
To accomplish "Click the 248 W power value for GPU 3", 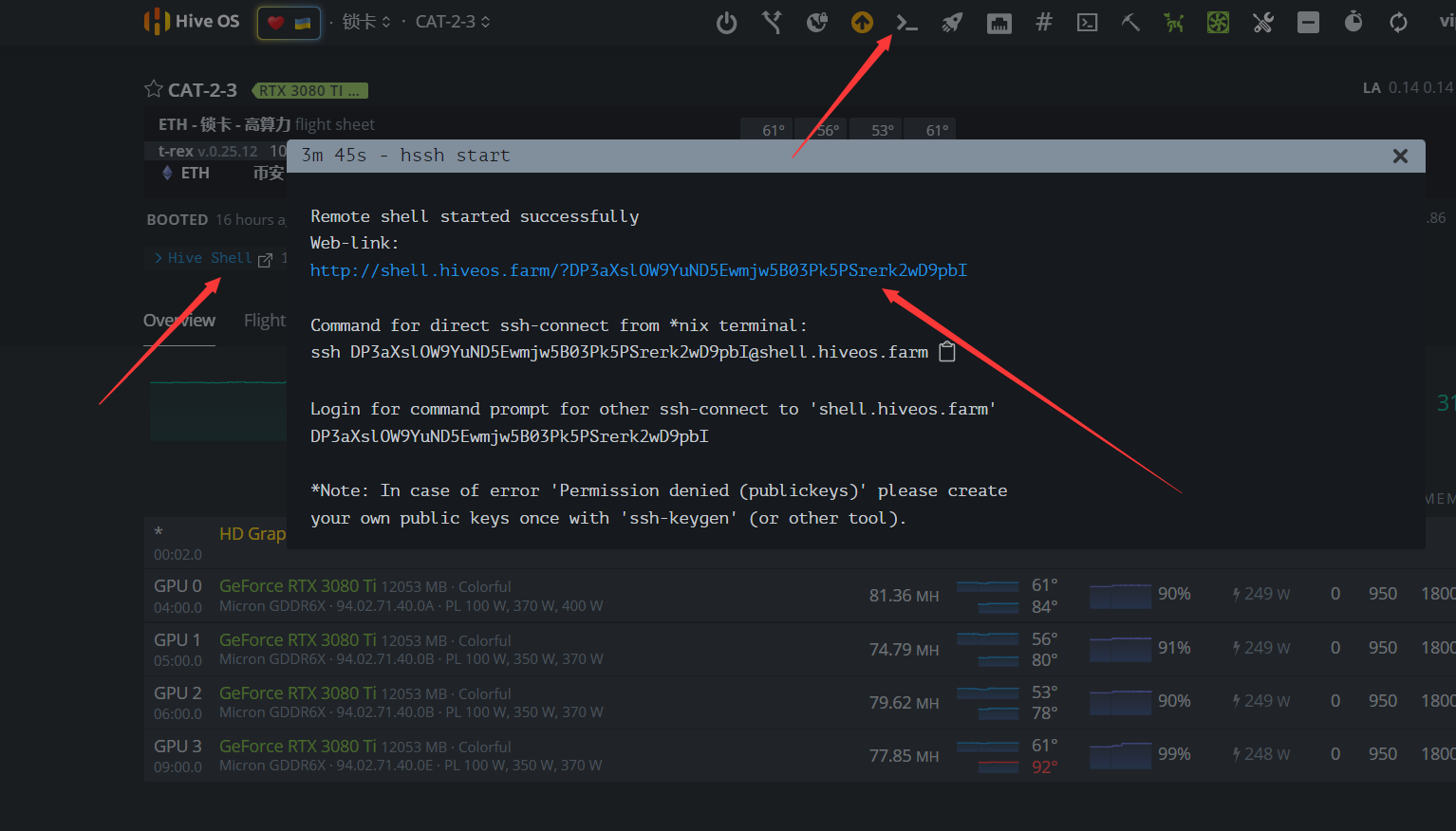I will click(x=1261, y=754).
